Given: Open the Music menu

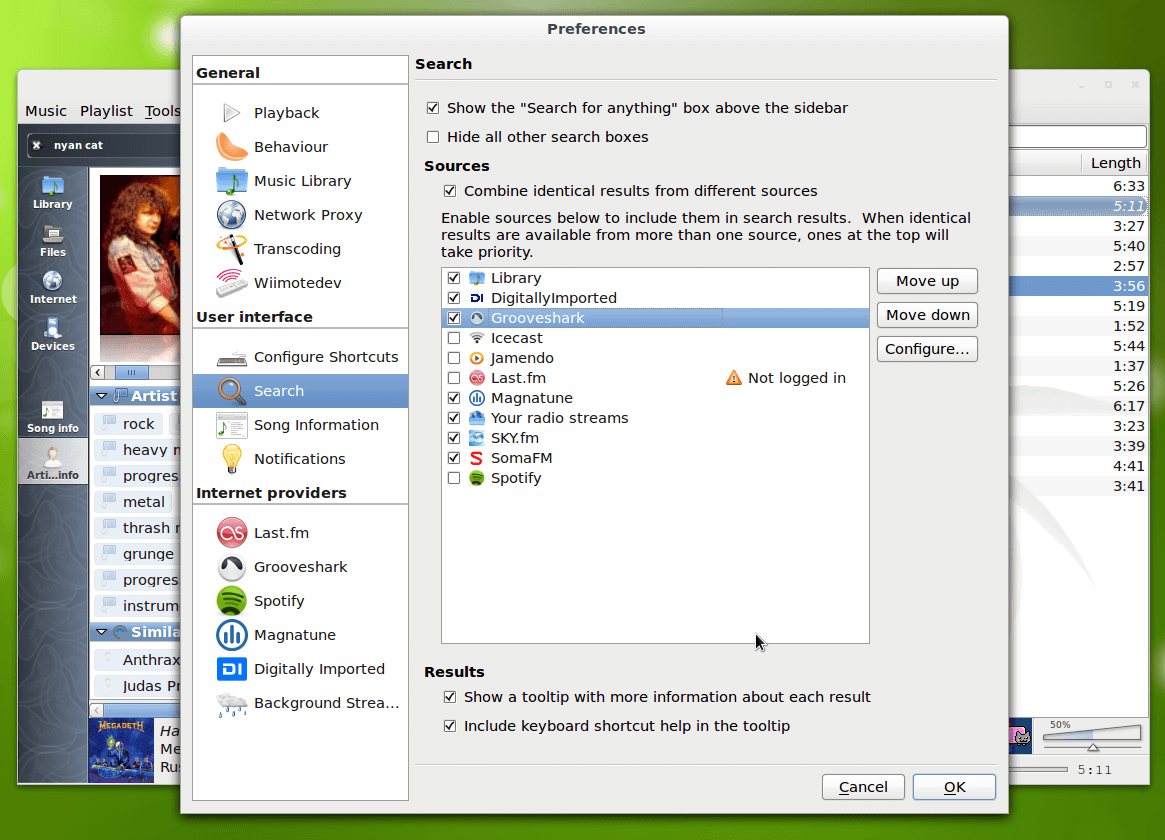Looking at the screenshot, I should (x=45, y=110).
